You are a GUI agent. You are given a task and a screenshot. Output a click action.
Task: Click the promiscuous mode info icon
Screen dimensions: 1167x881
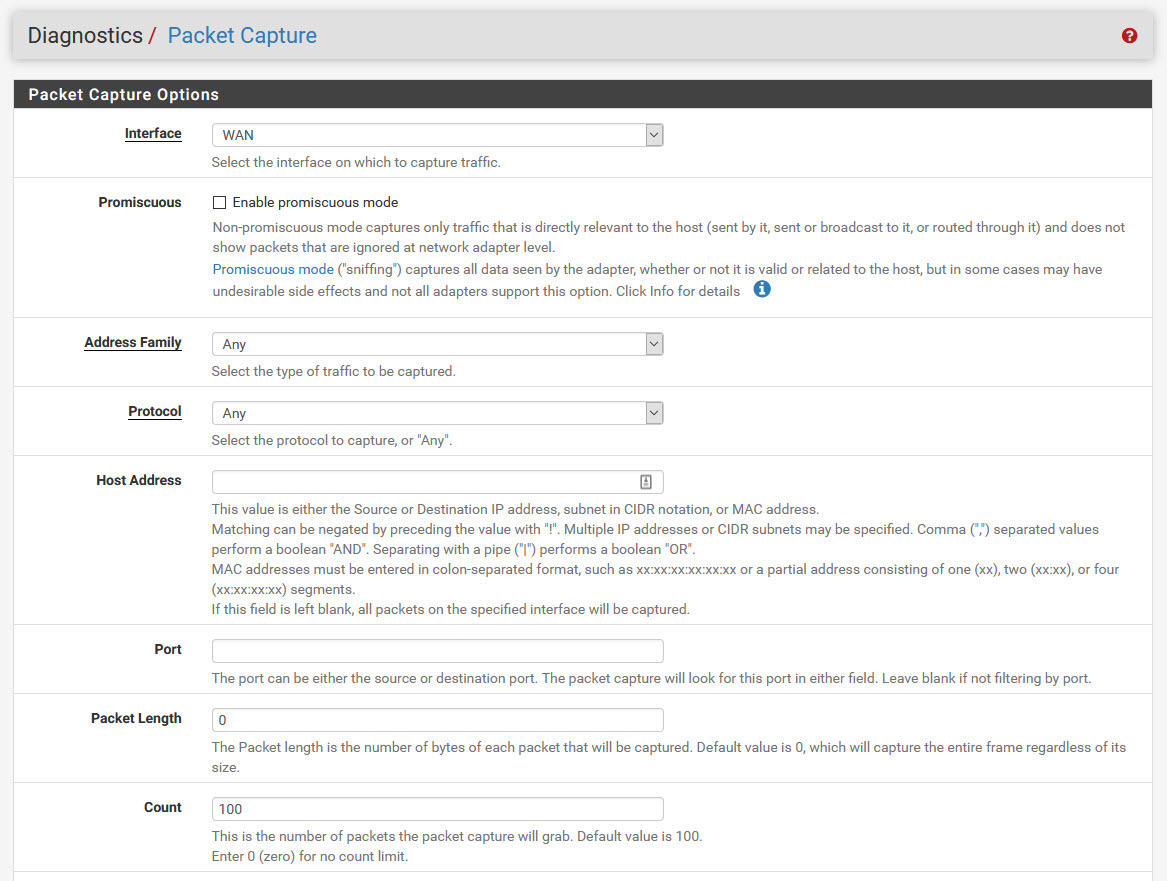[761, 289]
